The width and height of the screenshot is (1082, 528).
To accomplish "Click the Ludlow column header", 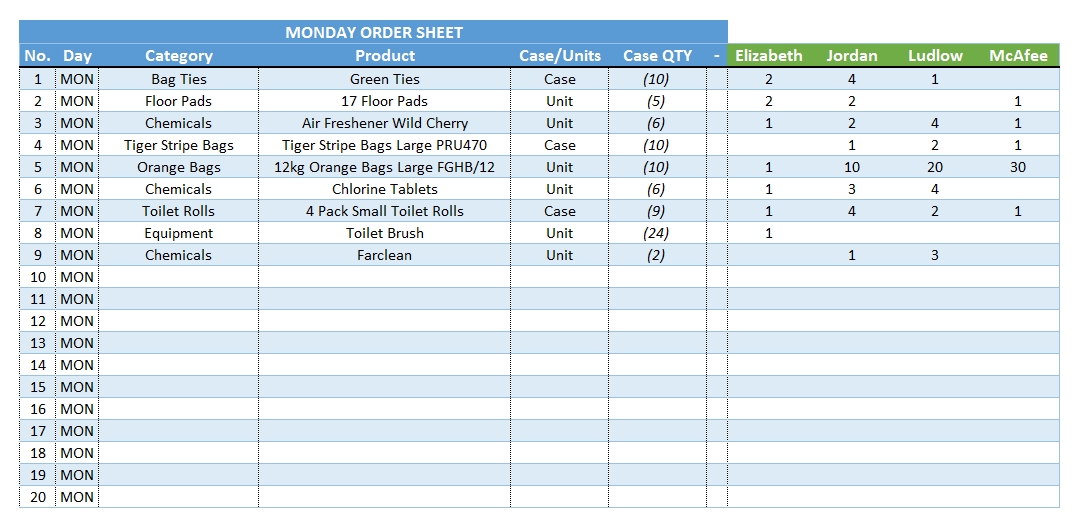I will [x=935, y=56].
